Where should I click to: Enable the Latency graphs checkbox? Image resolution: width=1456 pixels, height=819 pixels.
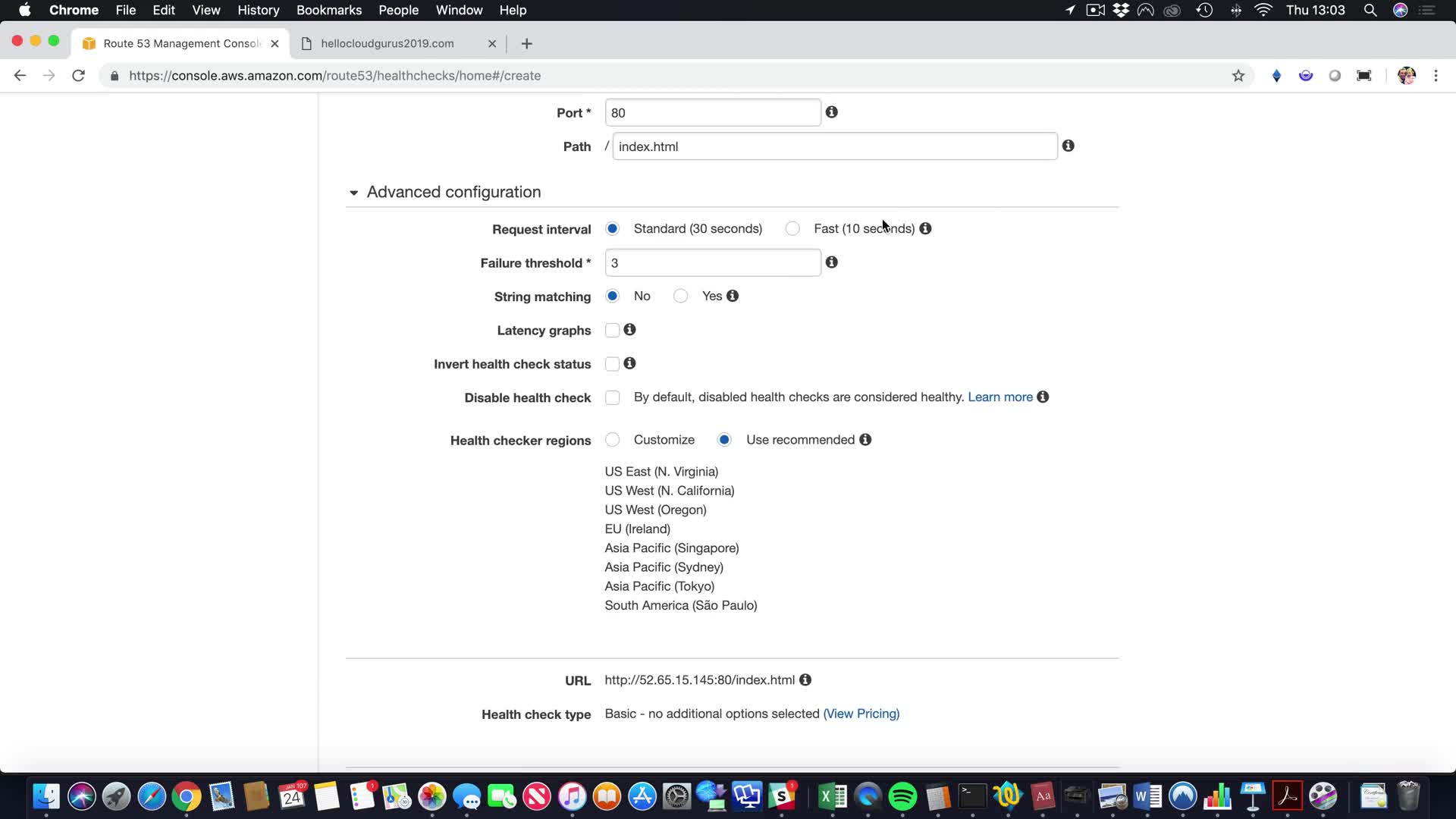[x=612, y=331]
